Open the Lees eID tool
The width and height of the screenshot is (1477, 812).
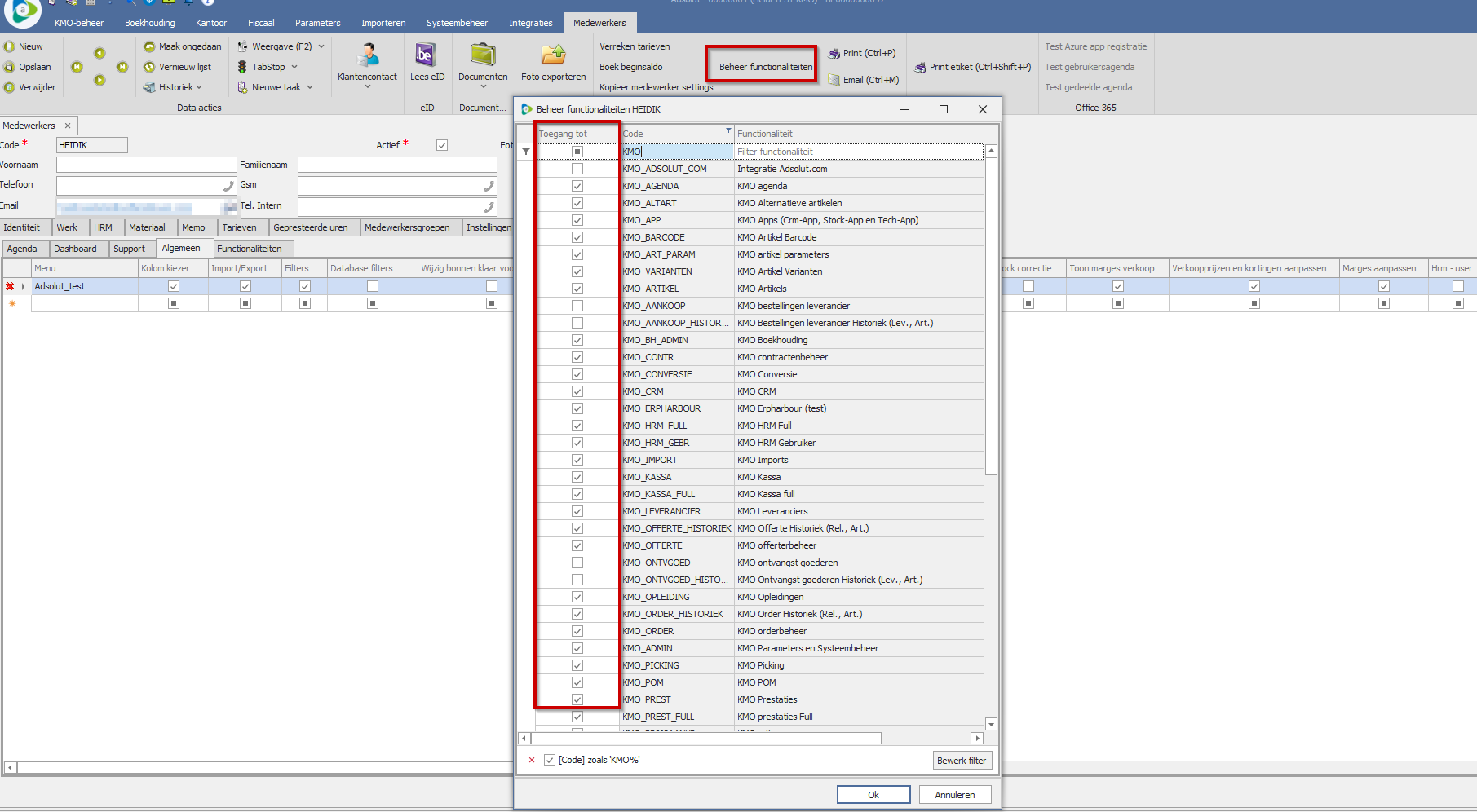point(426,55)
